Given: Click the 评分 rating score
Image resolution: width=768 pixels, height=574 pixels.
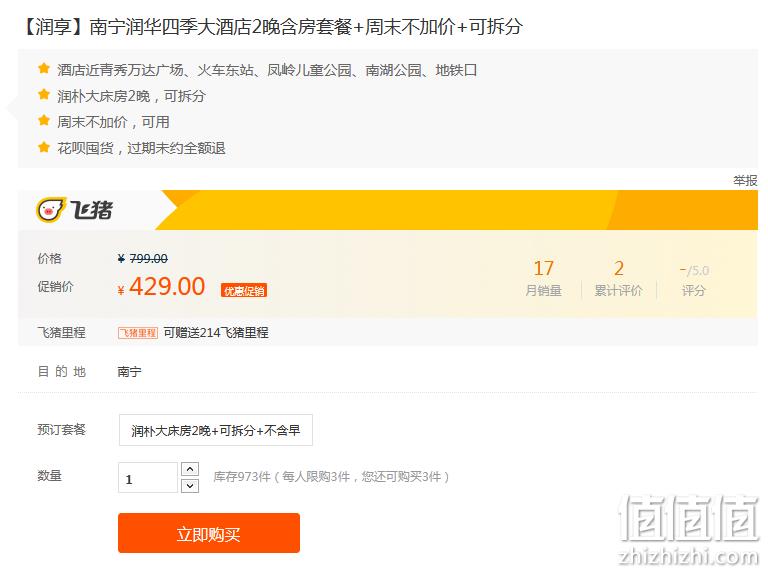Looking at the screenshot, I should 694,280.
